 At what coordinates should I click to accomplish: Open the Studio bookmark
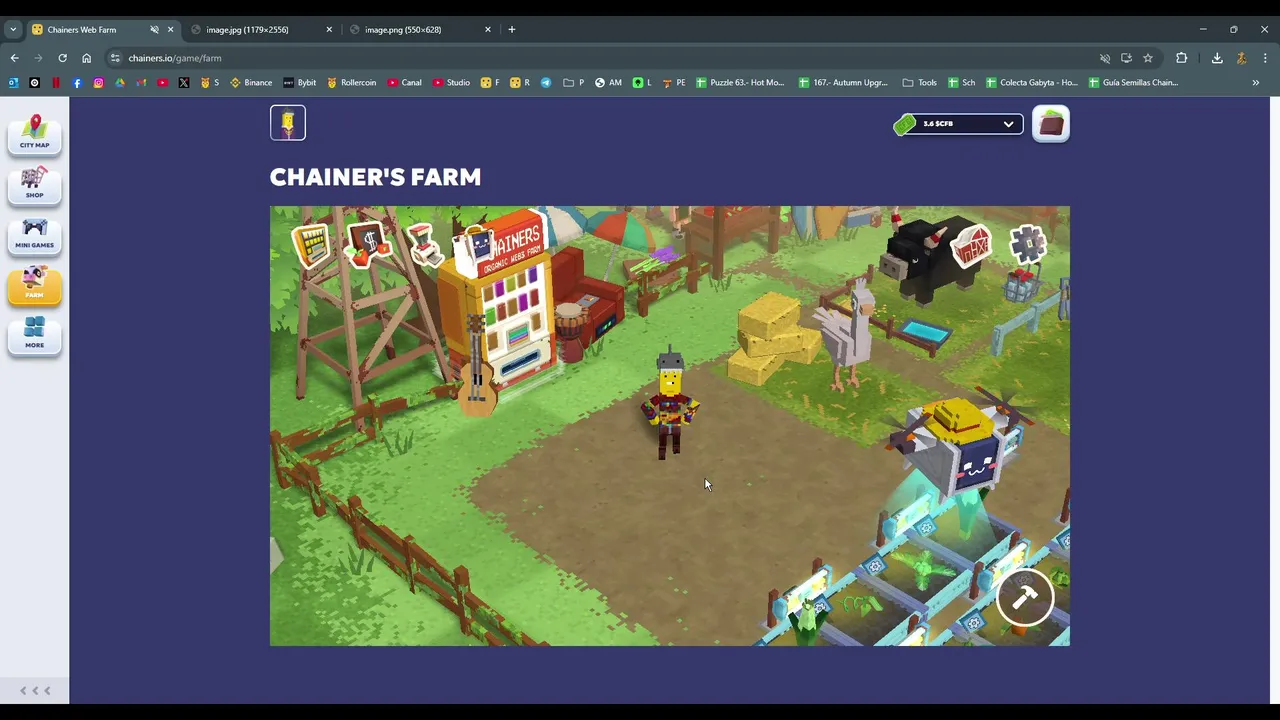point(451,82)
